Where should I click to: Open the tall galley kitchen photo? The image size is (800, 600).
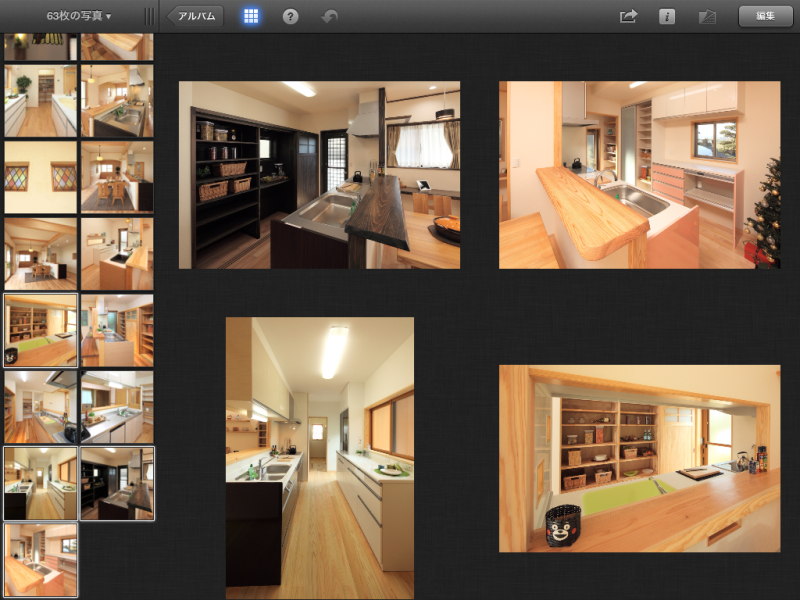319,458
